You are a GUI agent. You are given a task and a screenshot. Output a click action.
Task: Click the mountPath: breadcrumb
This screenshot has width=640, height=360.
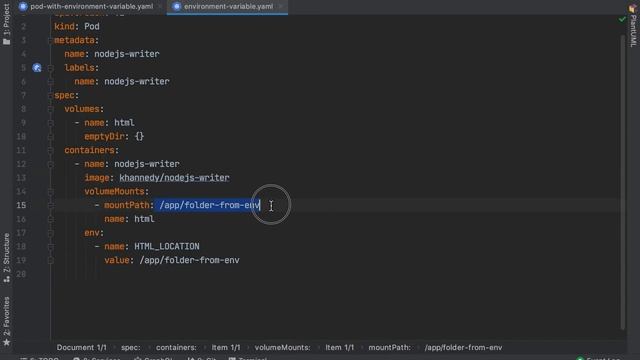pyautogui.click(x=389, y=347)
